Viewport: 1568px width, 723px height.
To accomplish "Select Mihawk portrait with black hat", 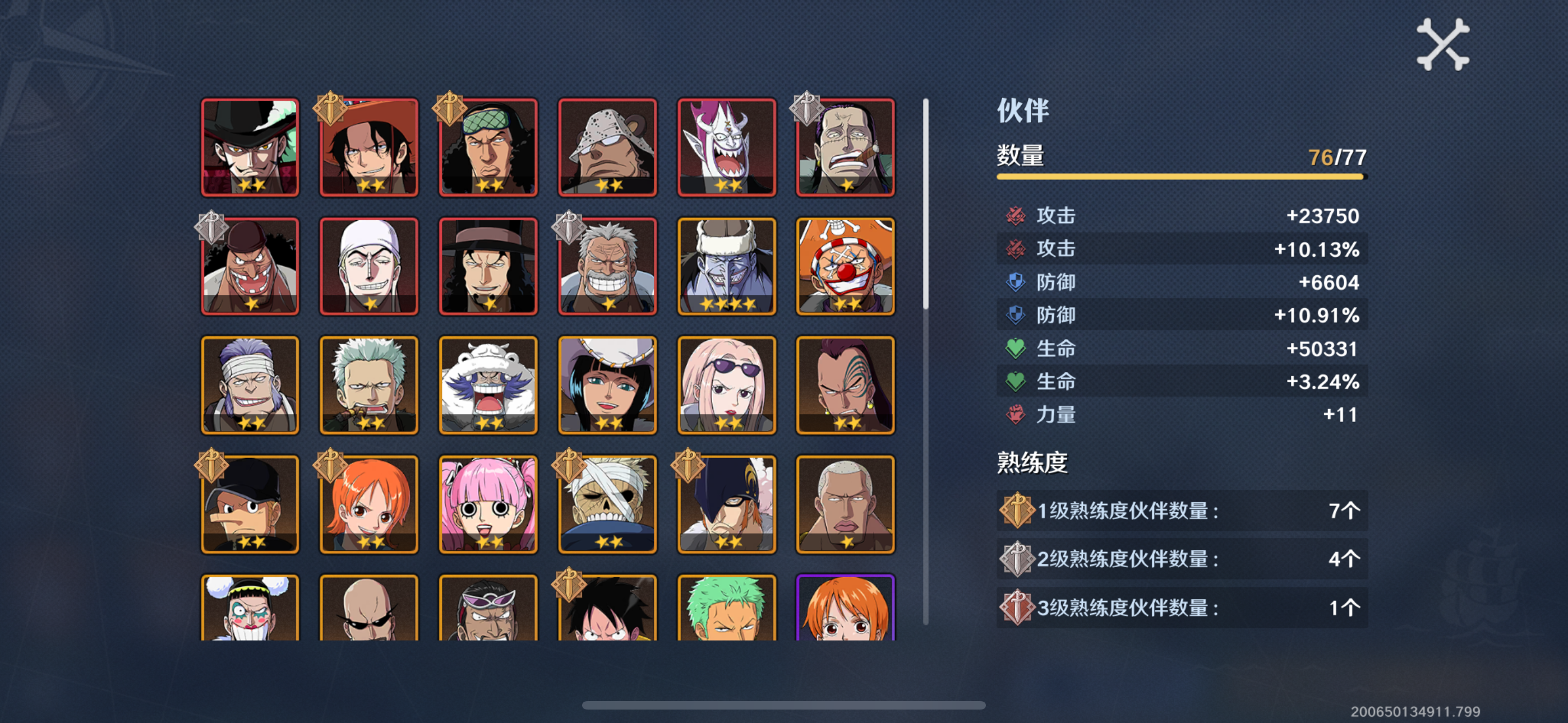I will click(250, 147).
